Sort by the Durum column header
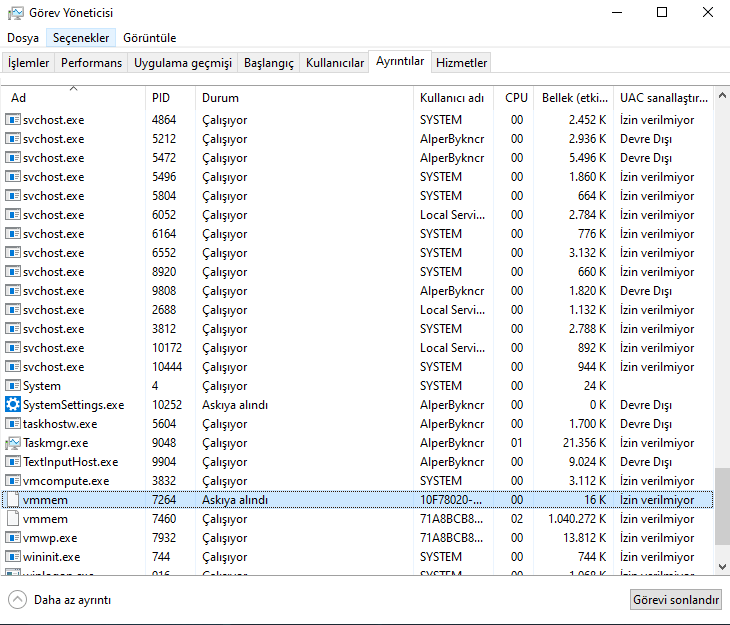The image size is (730, 625). pos(304,98)
